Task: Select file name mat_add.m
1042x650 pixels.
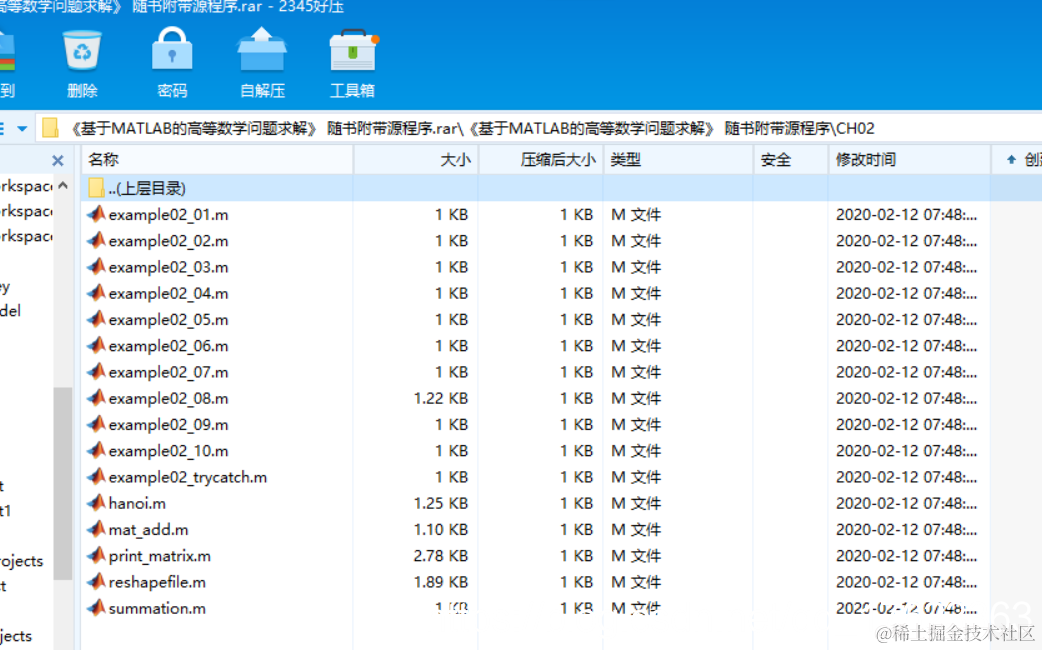Action: (x=148, y=530)
